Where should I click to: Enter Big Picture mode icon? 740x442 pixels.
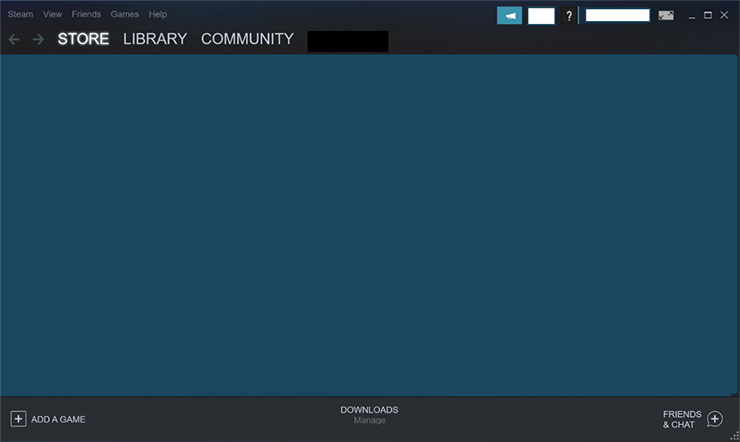click(666, 16)
